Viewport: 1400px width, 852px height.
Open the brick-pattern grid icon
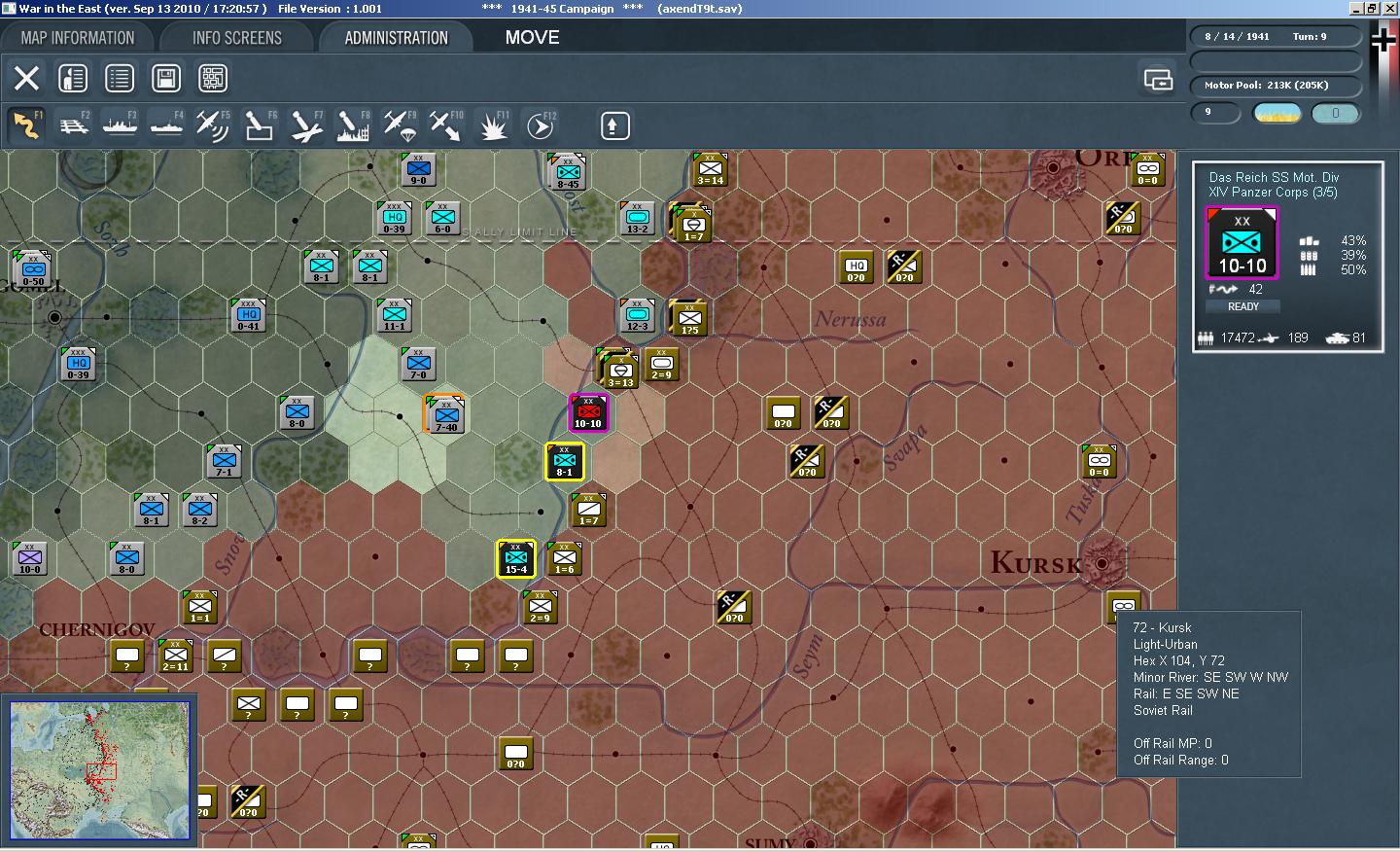[213, 78]
